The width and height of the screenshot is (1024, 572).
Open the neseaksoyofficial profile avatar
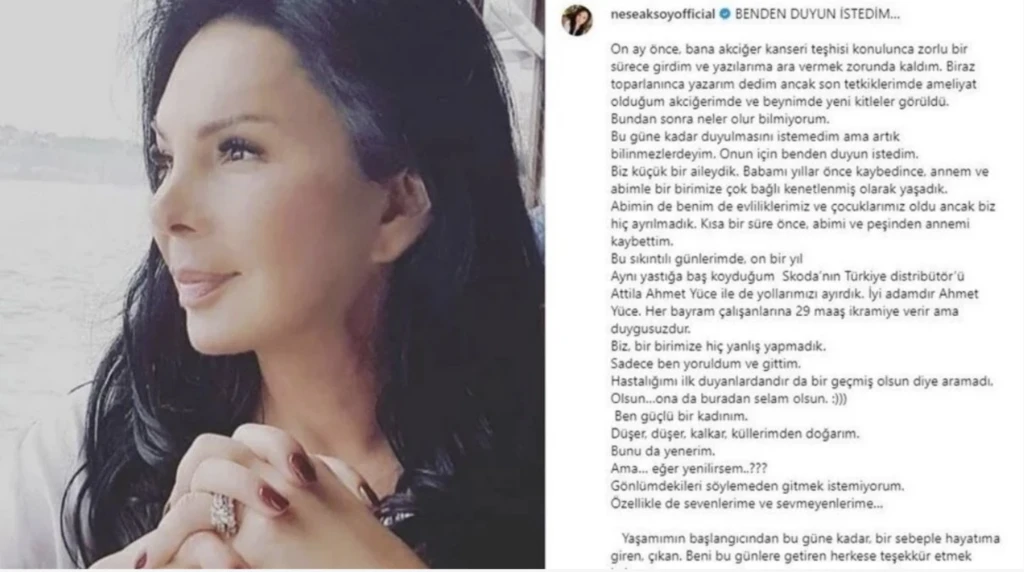577,20
